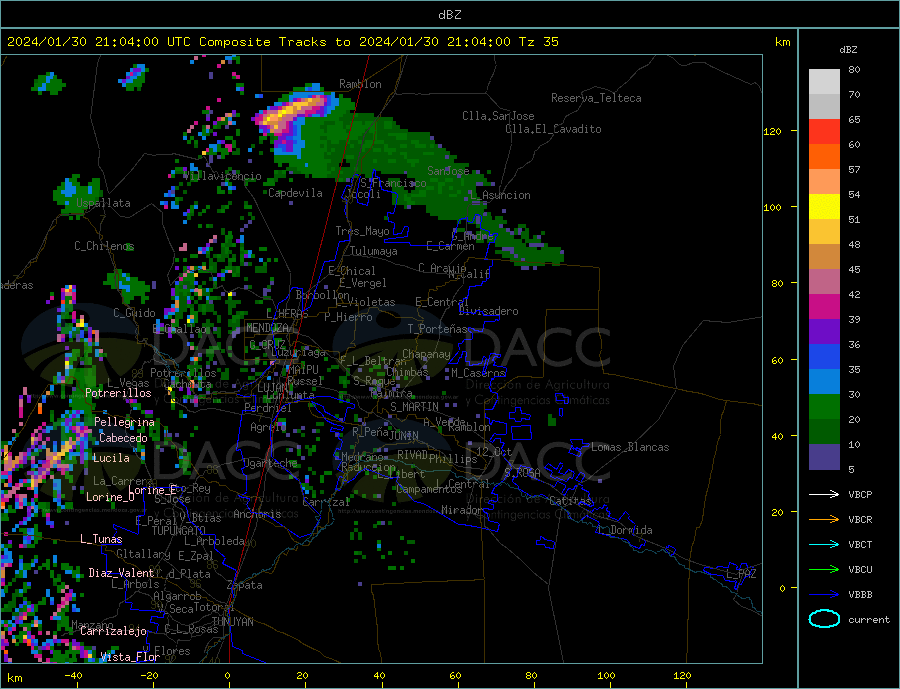The image size is (900, 689).
Task: Click the cyan VBCT arrow legend icon
Action: click(x=824, y=544)
